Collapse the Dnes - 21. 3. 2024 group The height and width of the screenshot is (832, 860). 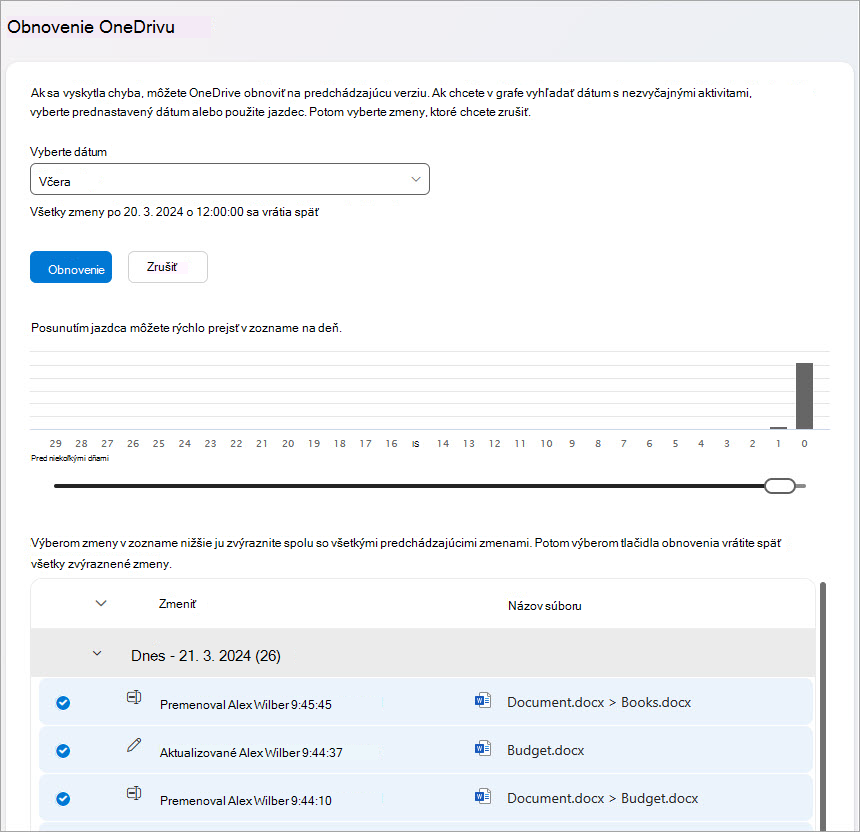point(97,654)
